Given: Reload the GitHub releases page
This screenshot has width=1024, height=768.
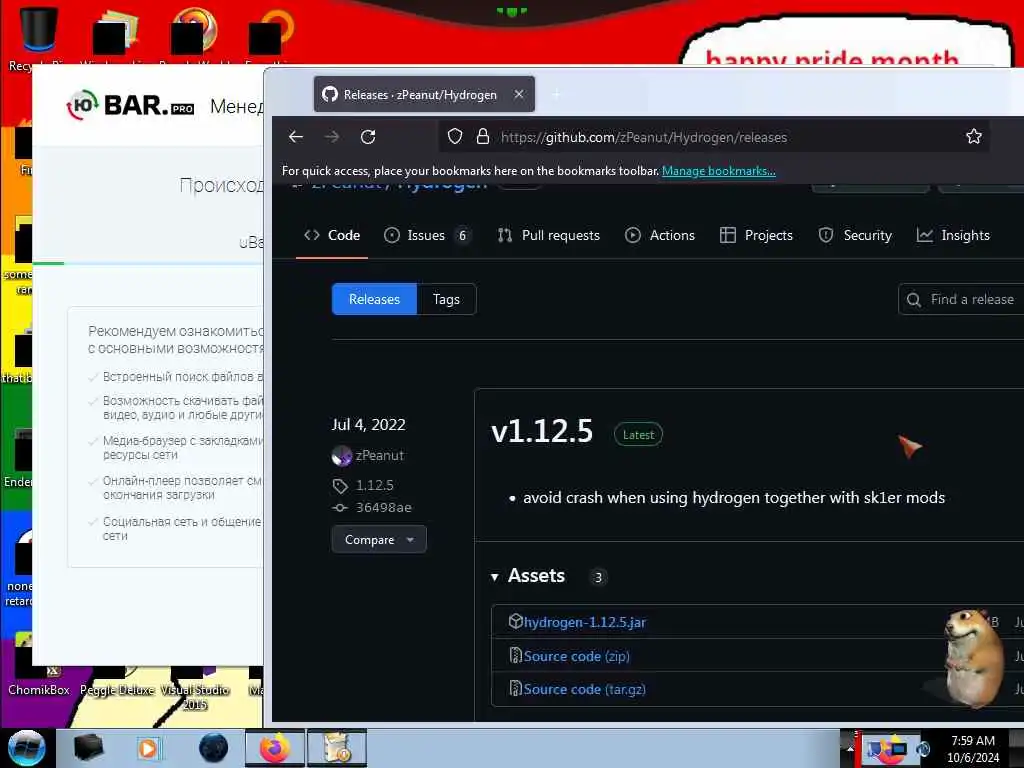Looking at the screenshot, I should tap(368, 136).
